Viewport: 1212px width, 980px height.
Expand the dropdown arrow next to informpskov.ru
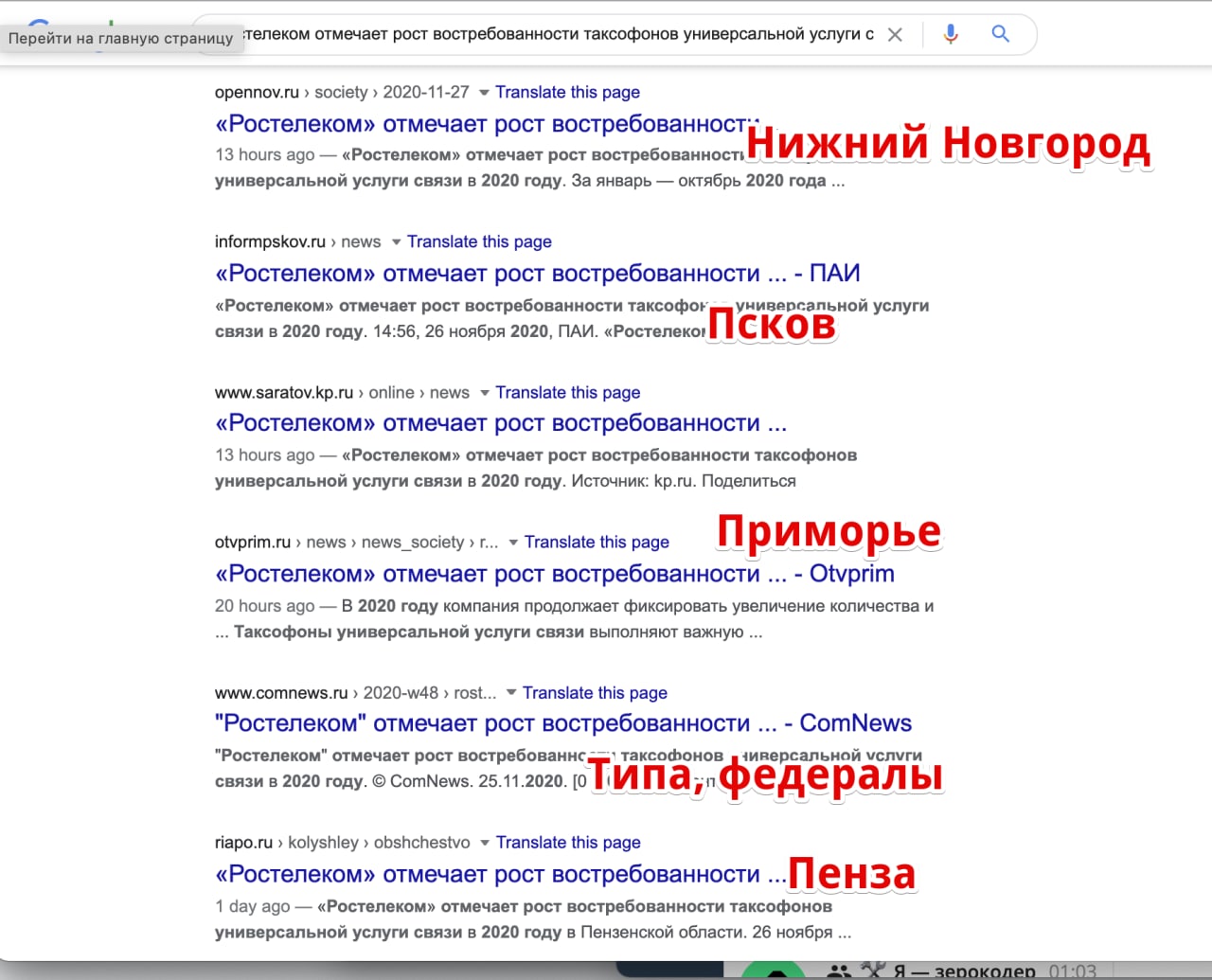(x=396, y=242)
